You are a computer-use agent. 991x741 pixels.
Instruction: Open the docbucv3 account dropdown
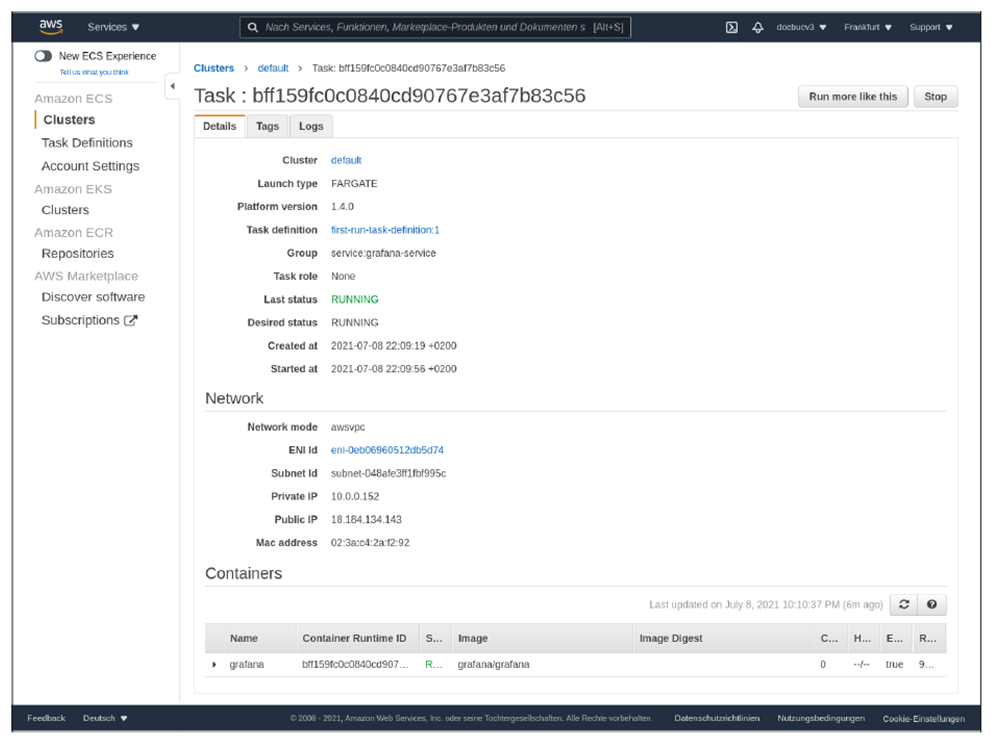[x=801, y=27]
